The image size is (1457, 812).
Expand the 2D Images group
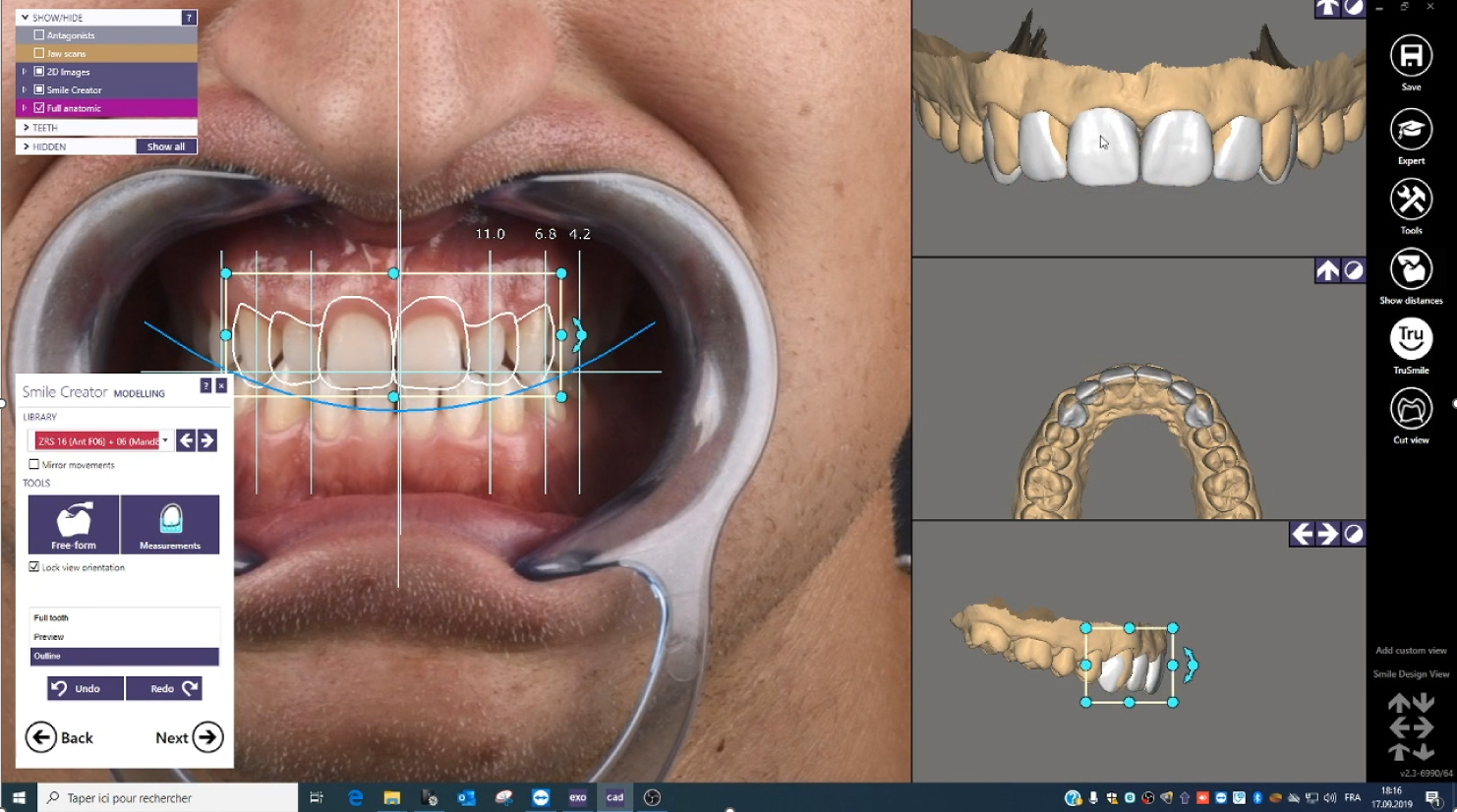(x=25, y=72)
